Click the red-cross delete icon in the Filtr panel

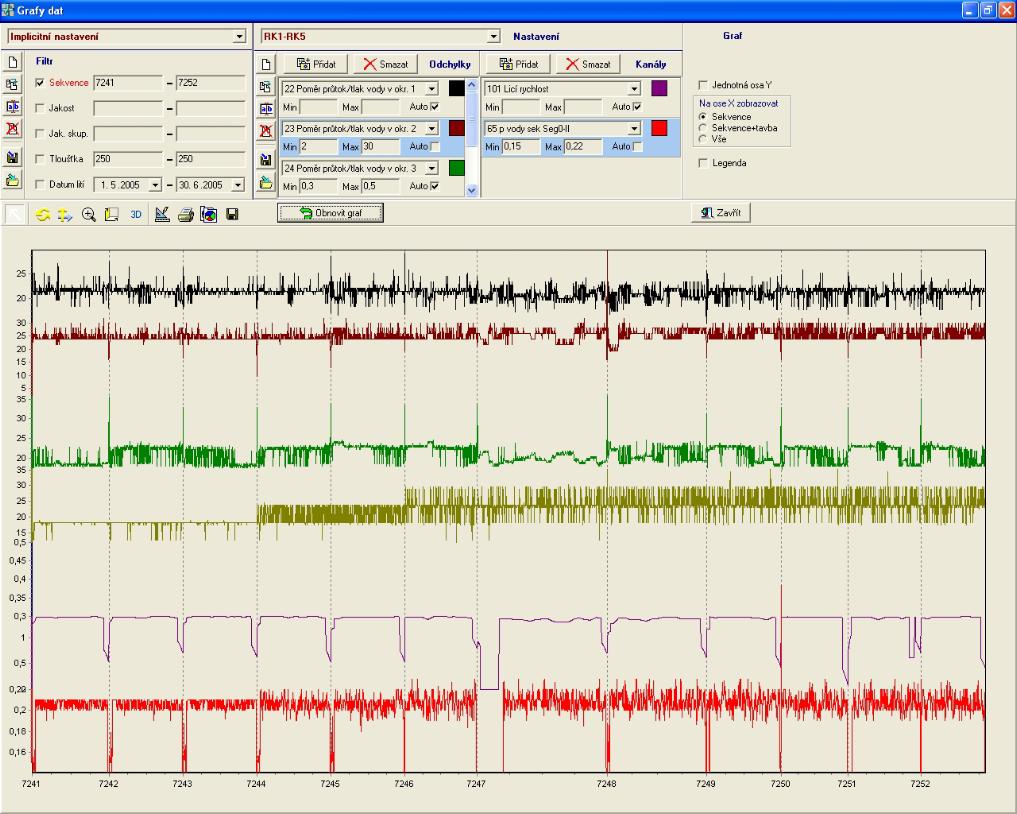point(12,128)
